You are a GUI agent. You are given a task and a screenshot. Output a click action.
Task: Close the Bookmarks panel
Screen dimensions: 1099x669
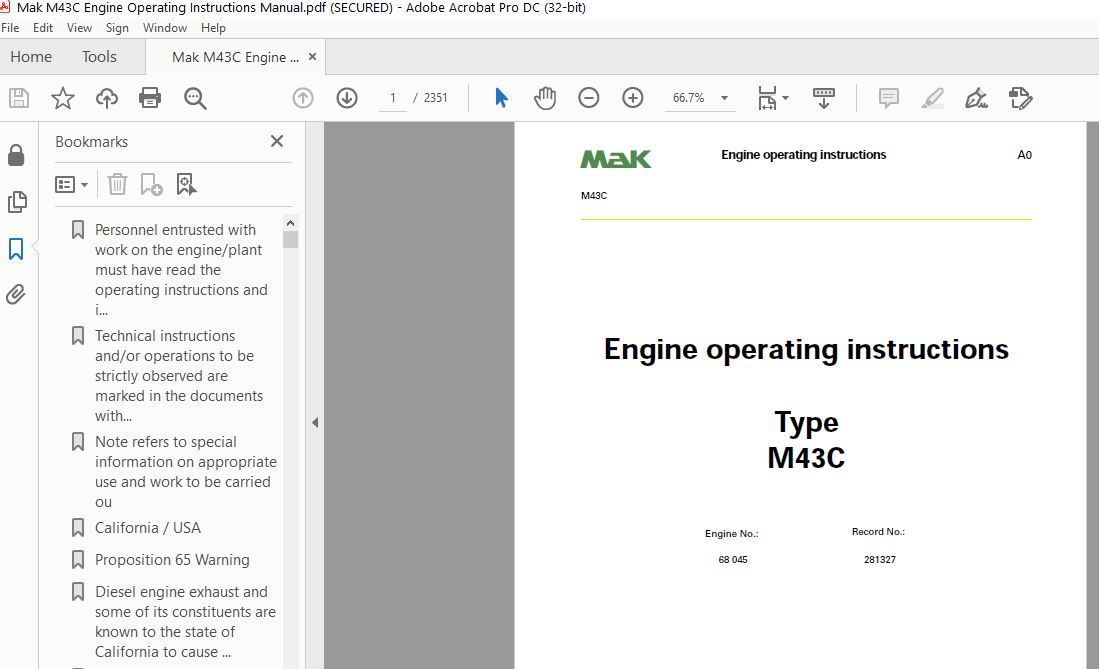click(277, 141)
